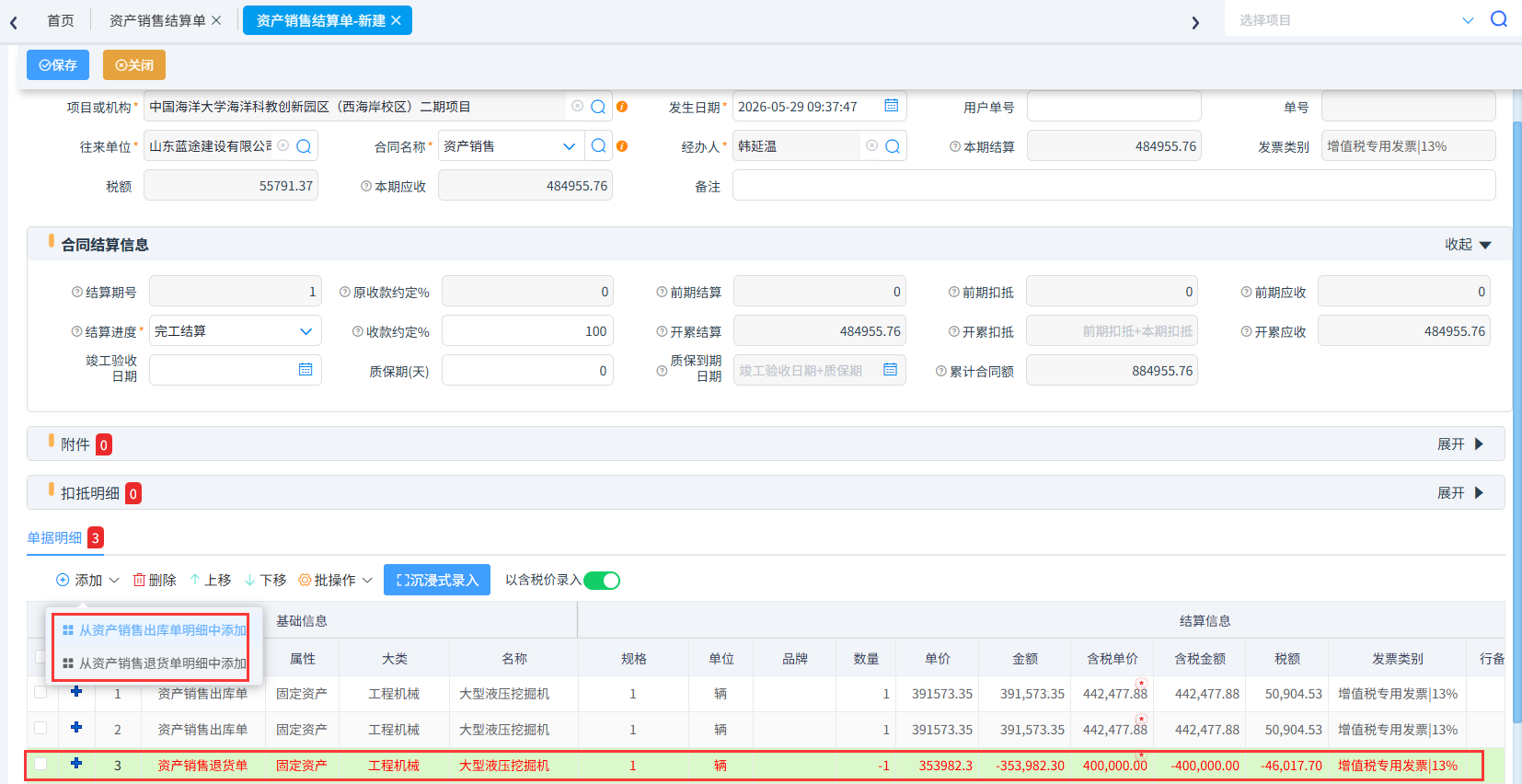Expand the 附件 section
This screenshot has width=1522, height=784.
(1460, 444)
